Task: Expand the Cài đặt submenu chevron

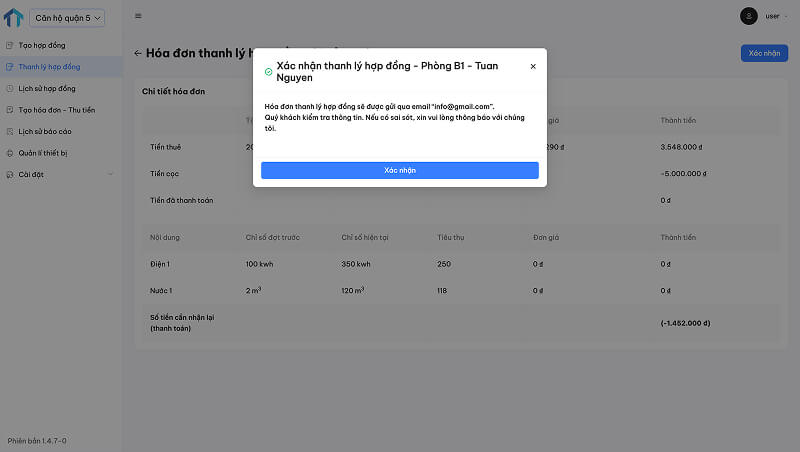Action: pyautogui.click(x=111, y=174)
